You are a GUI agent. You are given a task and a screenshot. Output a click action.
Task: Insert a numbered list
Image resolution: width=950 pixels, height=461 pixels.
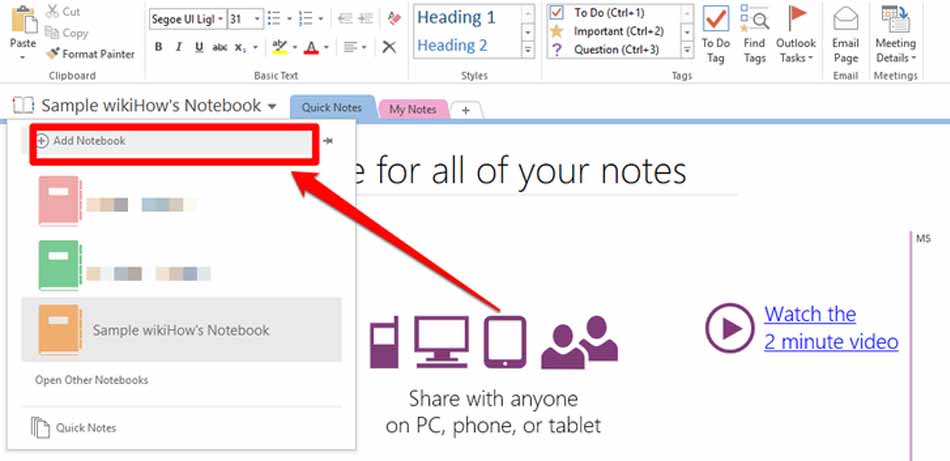[305, 19]
